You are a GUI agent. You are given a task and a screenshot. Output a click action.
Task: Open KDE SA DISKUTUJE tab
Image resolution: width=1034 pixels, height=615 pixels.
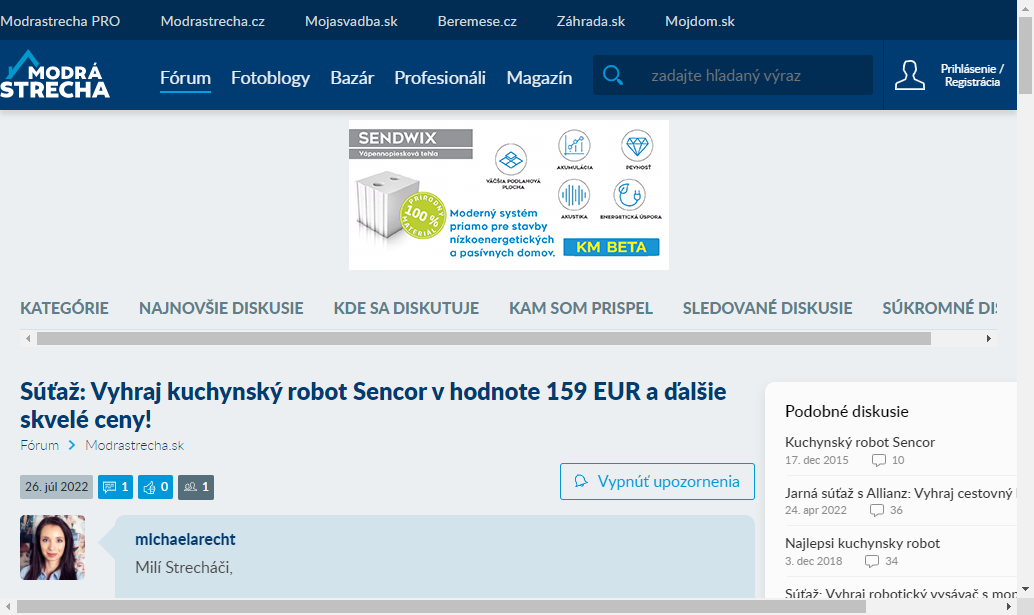[406, 308]
